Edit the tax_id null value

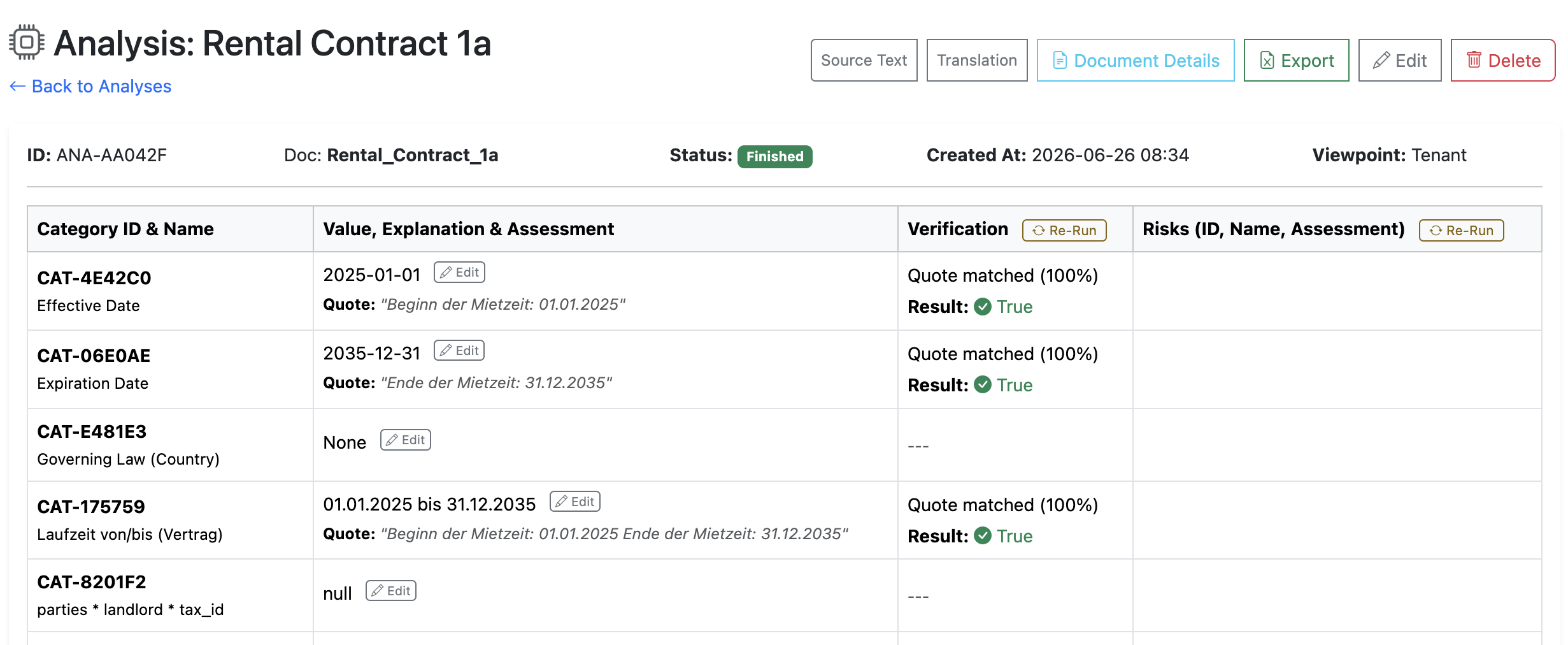391,591
